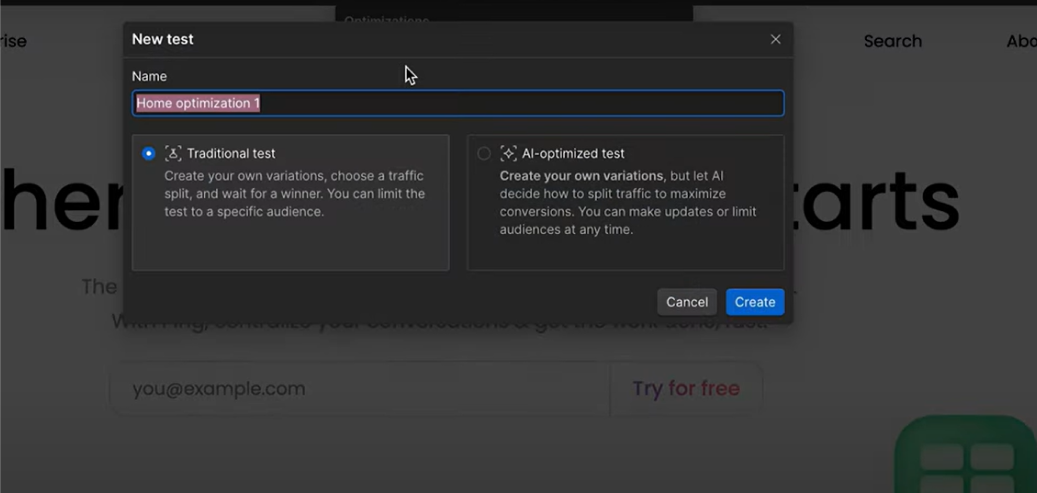Select the AI-optimized test radio button
This screenshot has height=493, width=1037.
tap(484, 154)
